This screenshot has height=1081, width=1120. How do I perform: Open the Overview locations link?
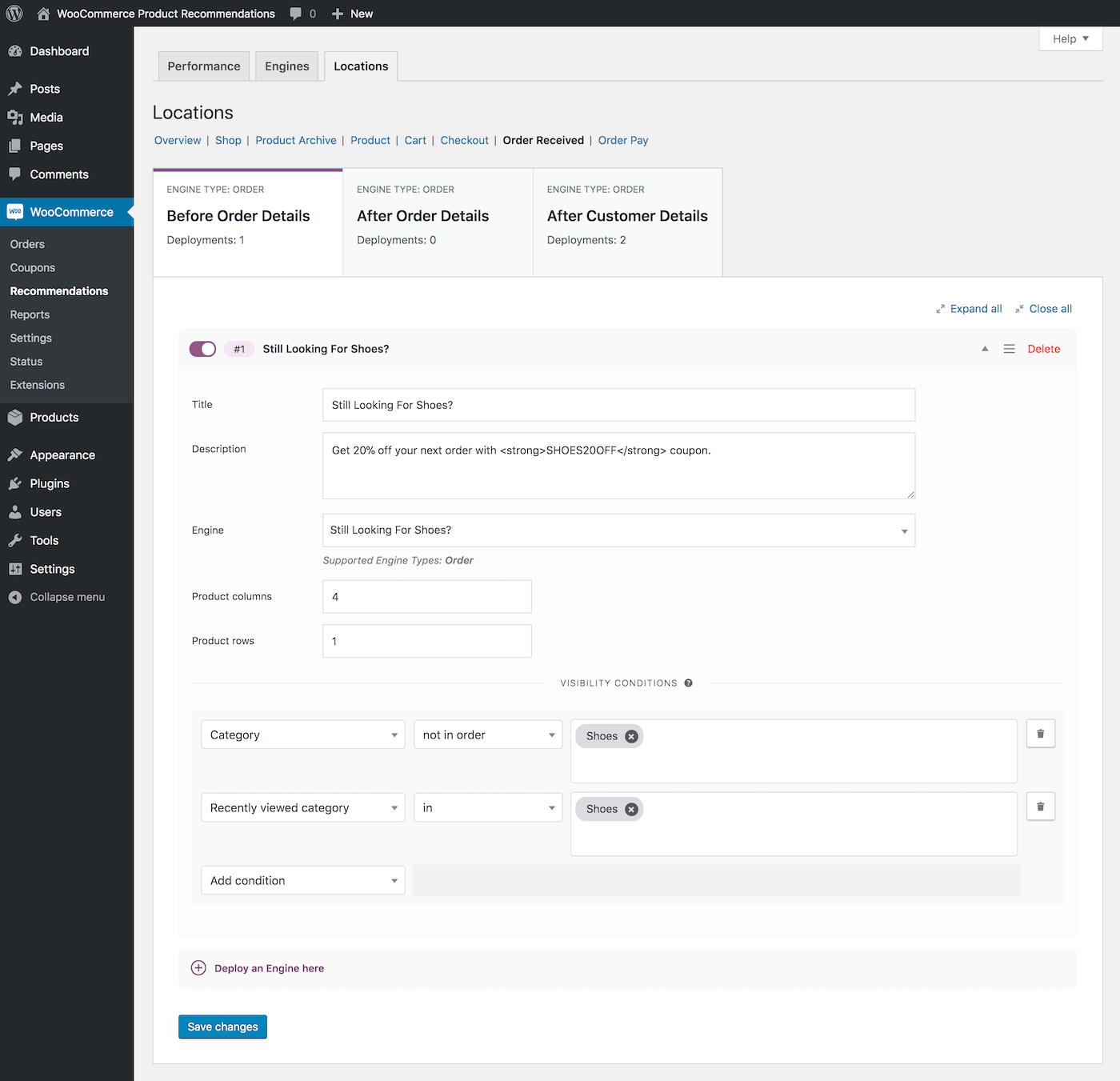pyautogui.click(x=178, y=140)
